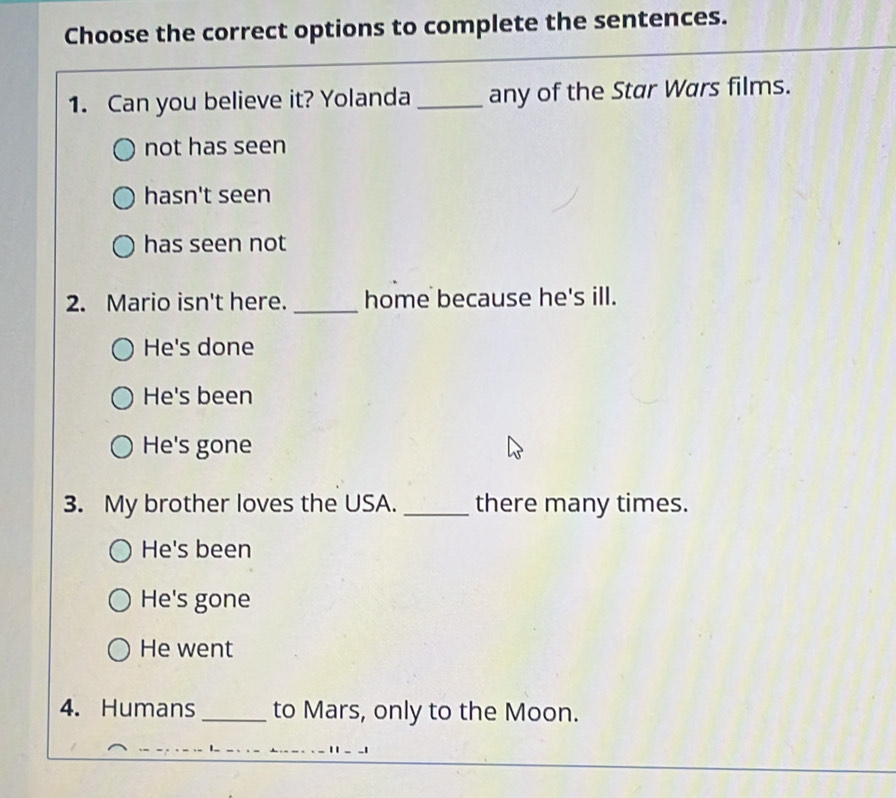Select the 'He went' radio button

(x=119, y=651)
